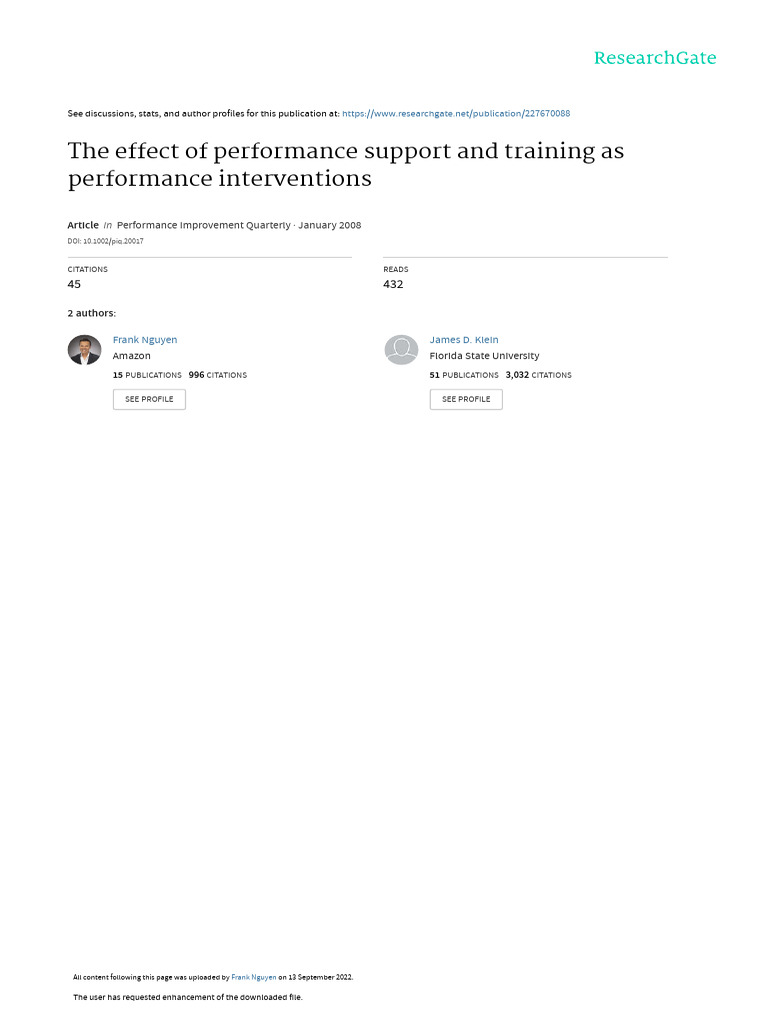Click the ResearchGate logo
The height and width of the screenshot is (1024, 768).
[x=654, y=58]
